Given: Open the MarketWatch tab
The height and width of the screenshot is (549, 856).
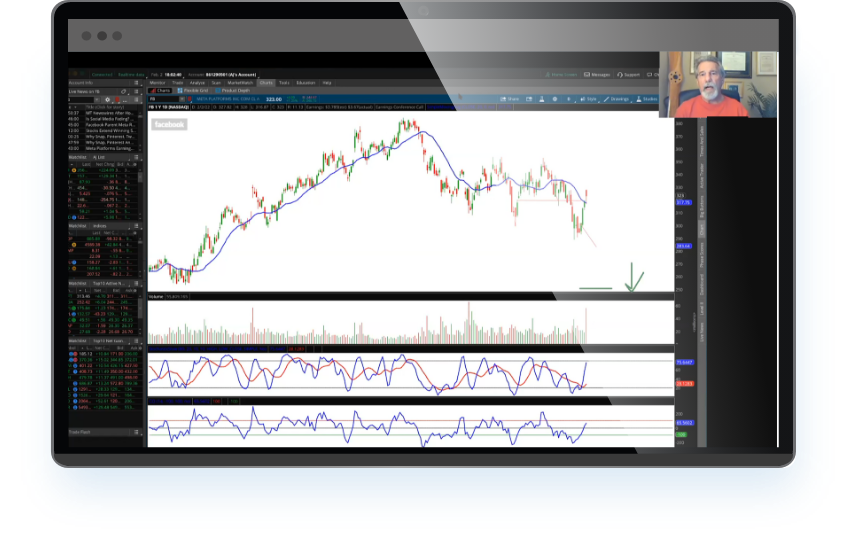Looking at the screenshot, I should (240, 83).
